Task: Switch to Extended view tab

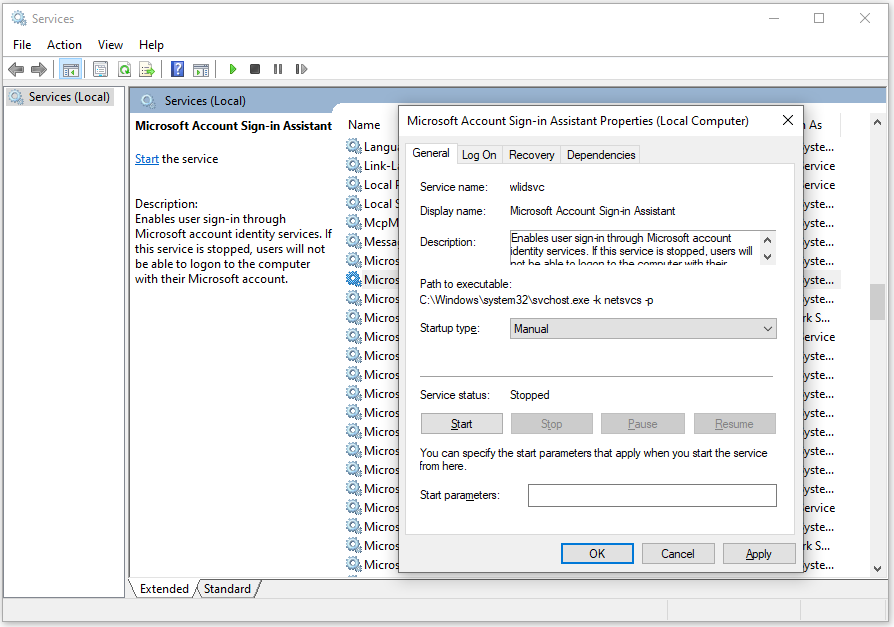Action: point(164,589)
